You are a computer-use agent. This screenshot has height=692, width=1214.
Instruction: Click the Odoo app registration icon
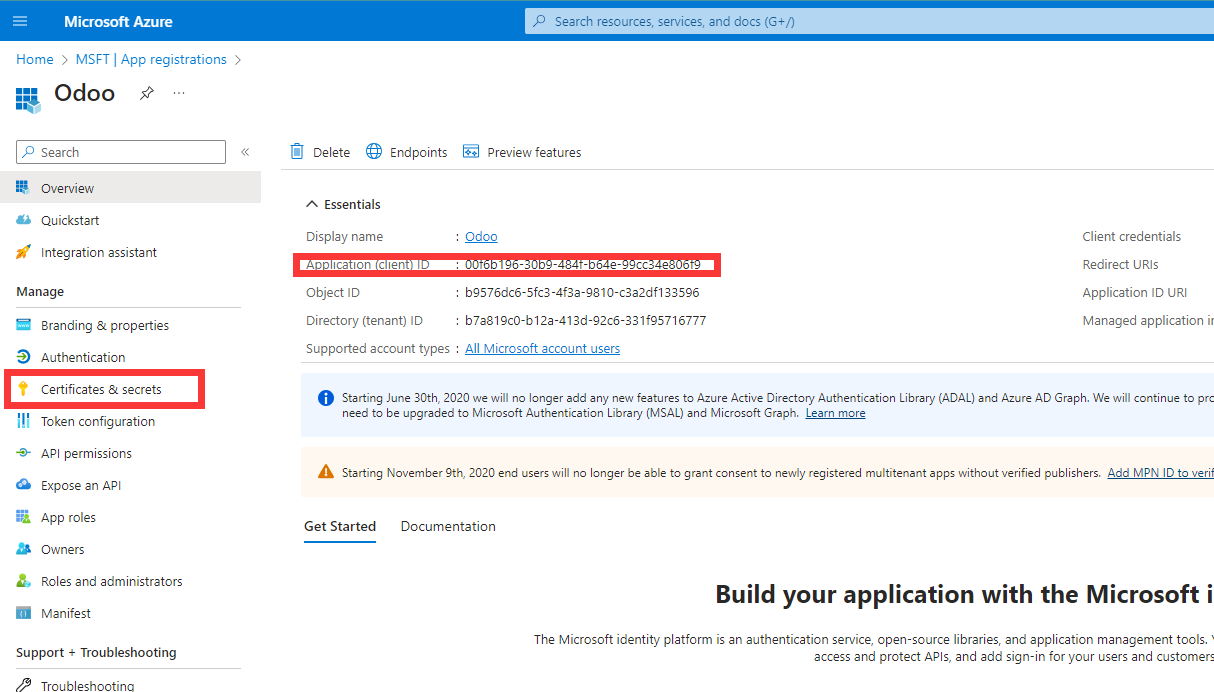pyautogui.click(x=28, y=98)
